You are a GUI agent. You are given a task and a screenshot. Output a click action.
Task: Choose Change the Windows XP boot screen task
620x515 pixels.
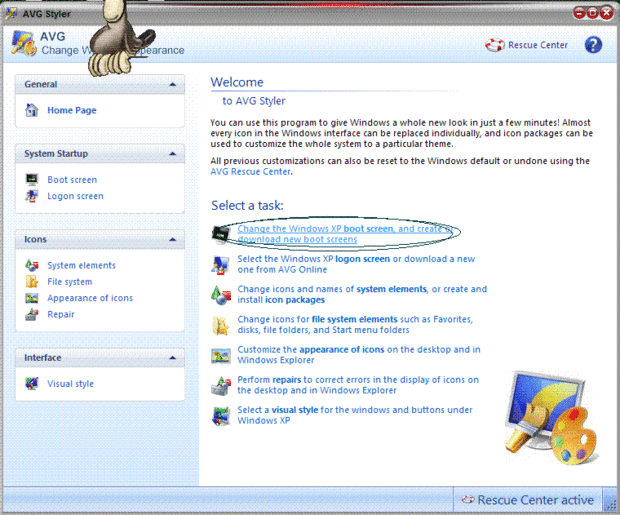click(x=345, y=234)
